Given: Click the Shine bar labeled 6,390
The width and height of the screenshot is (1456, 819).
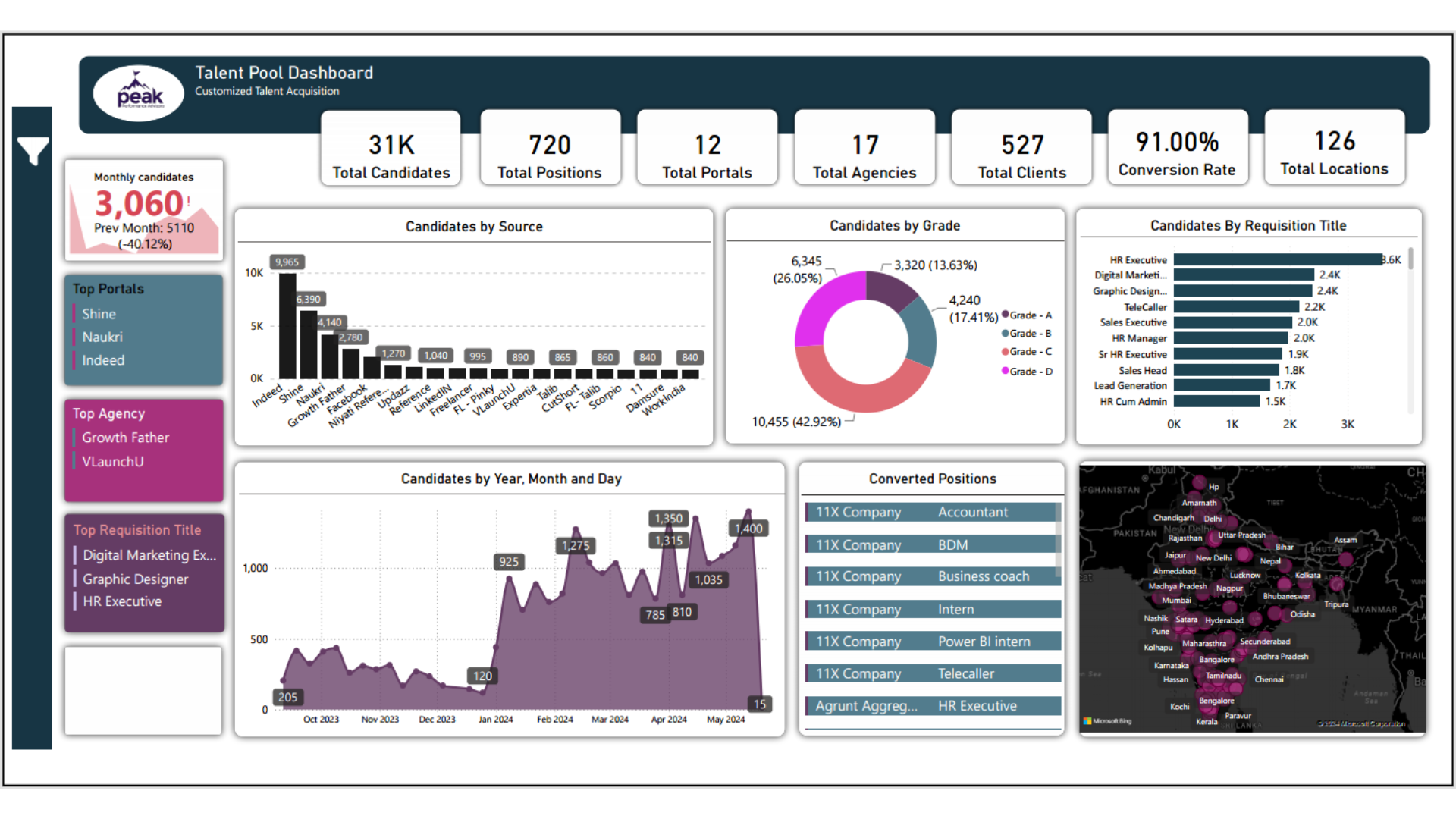Looking at the screenshot, I should pyautogui.click(x=309, y=345).
